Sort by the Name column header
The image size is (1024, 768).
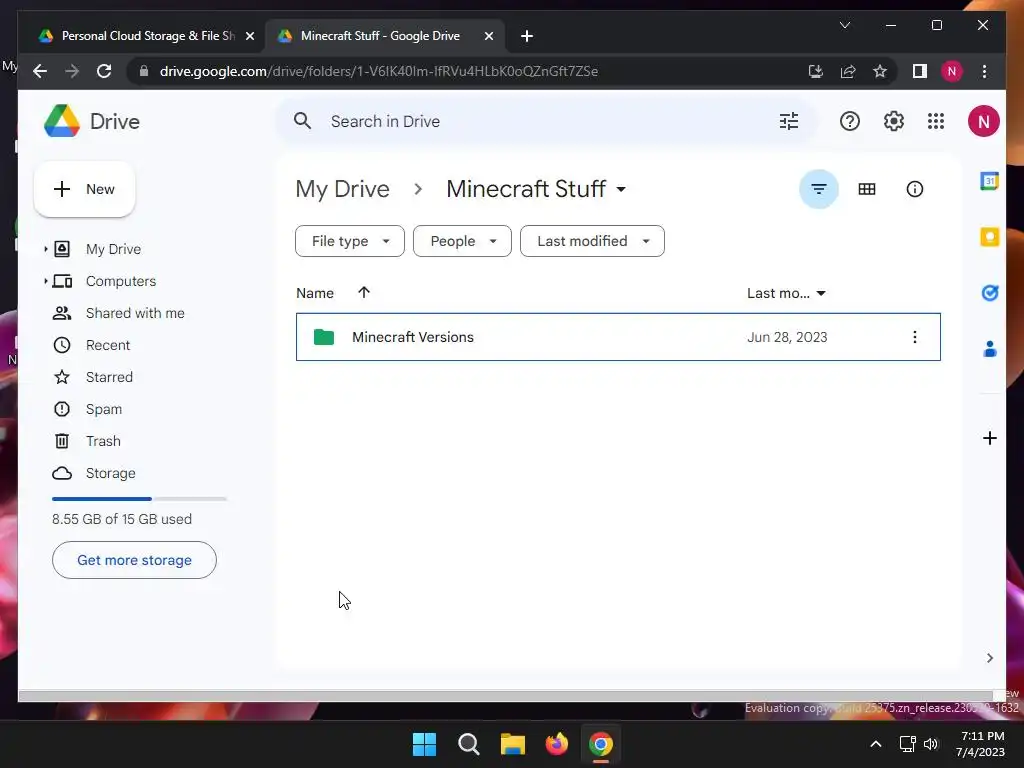315,293
